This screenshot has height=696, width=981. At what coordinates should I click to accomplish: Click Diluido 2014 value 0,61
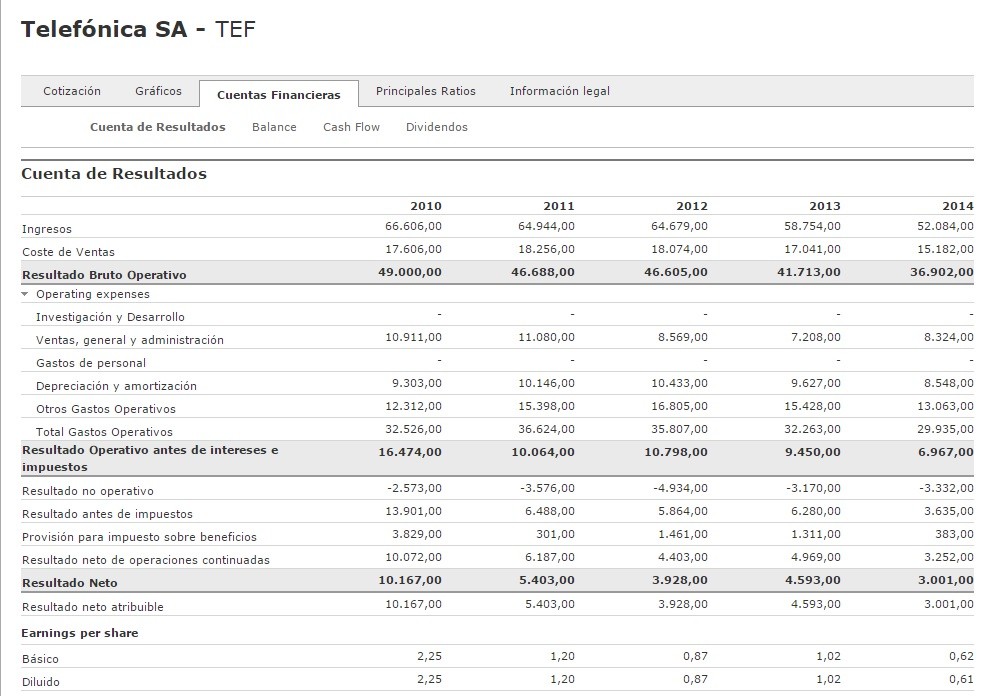[961, 679]
